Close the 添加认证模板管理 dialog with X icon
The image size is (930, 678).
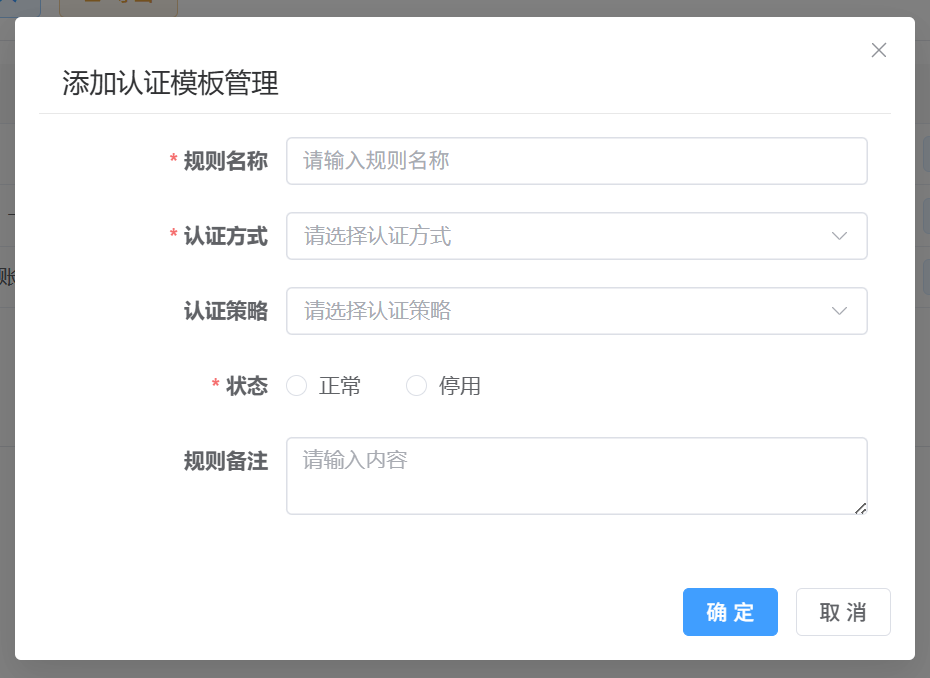(x=879, y=50)
